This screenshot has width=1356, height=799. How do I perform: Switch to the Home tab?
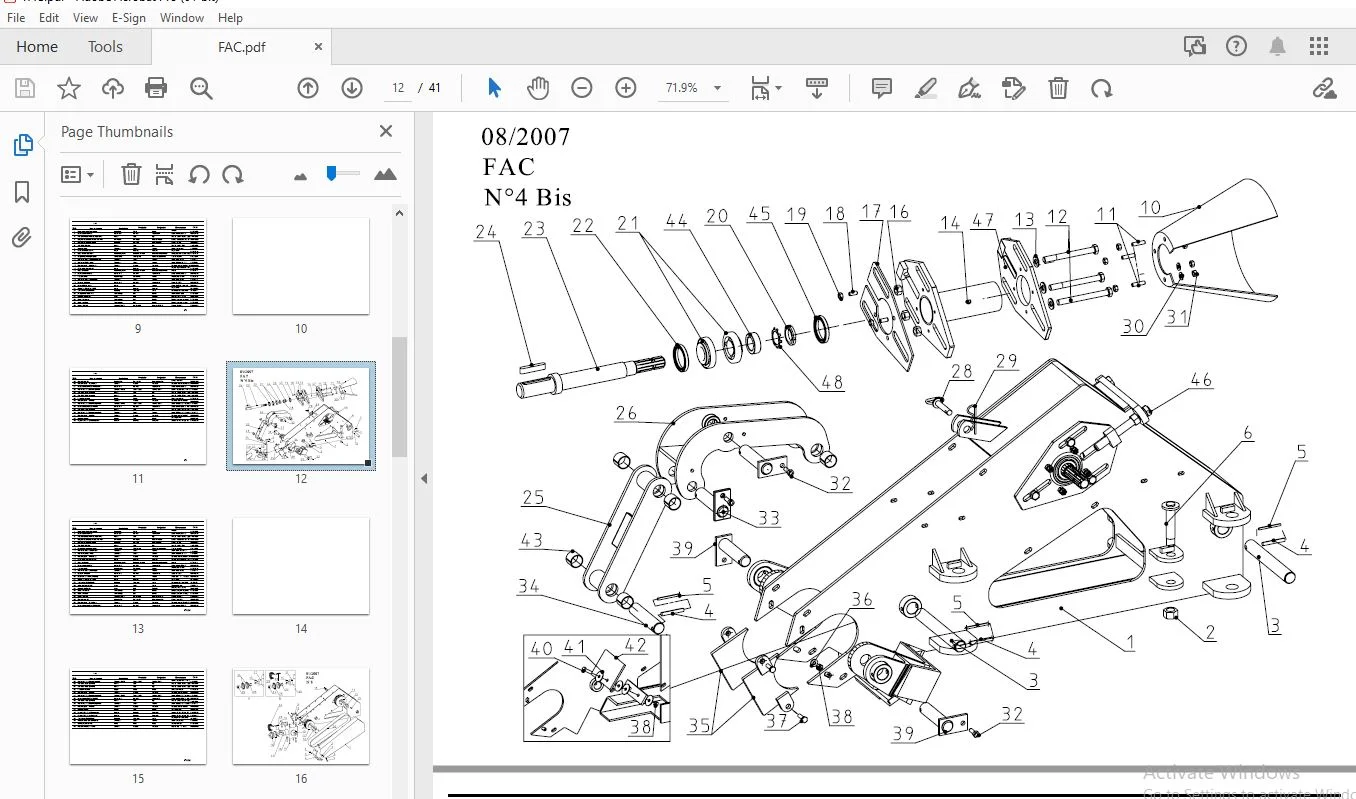coord(37,47)
